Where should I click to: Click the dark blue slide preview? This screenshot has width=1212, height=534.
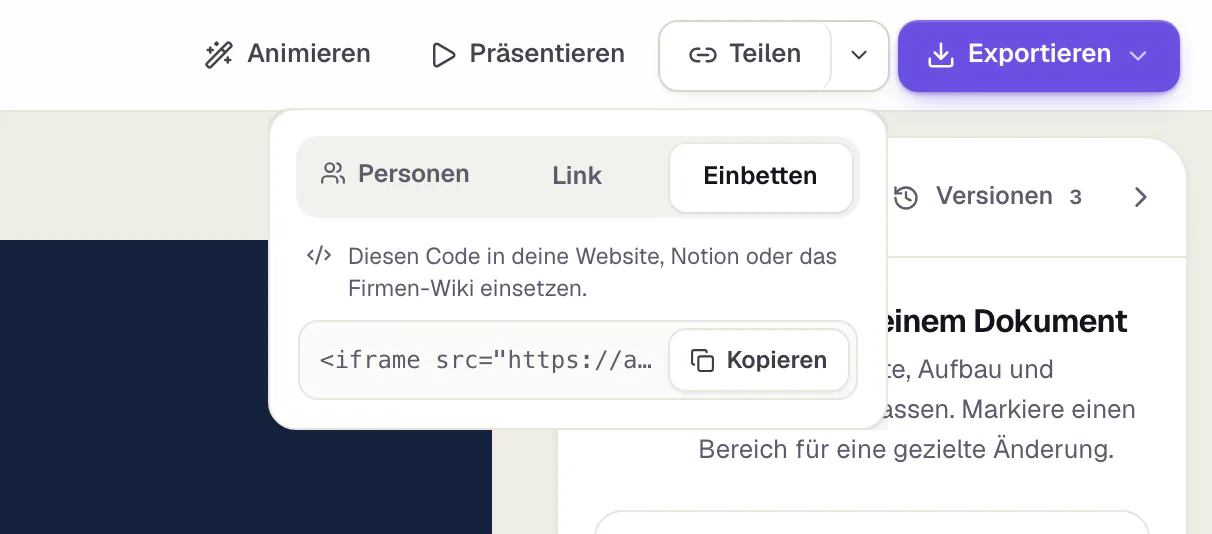[246, 387]
